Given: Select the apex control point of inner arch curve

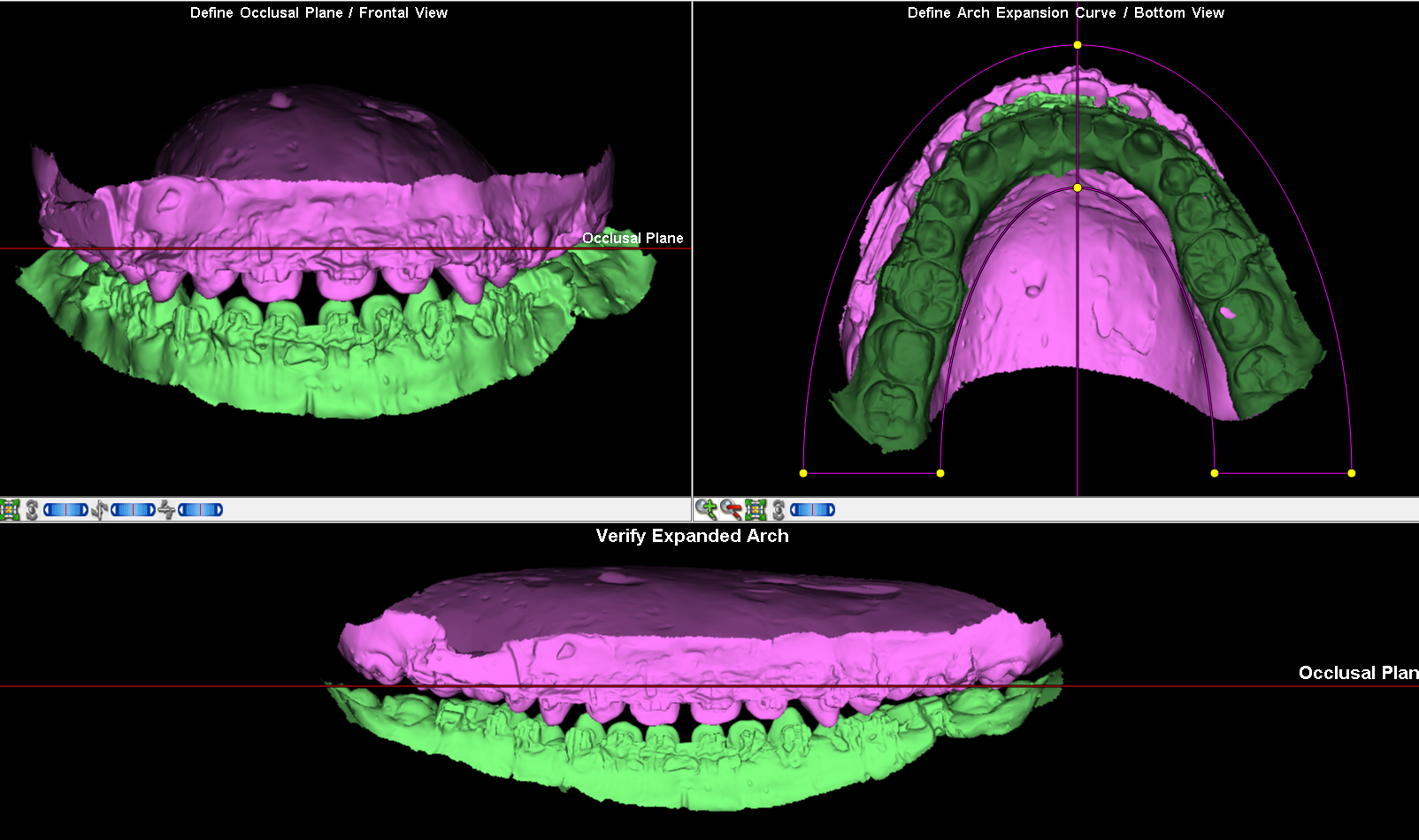Looking at the screenshot, I should tap(1078, 187).
